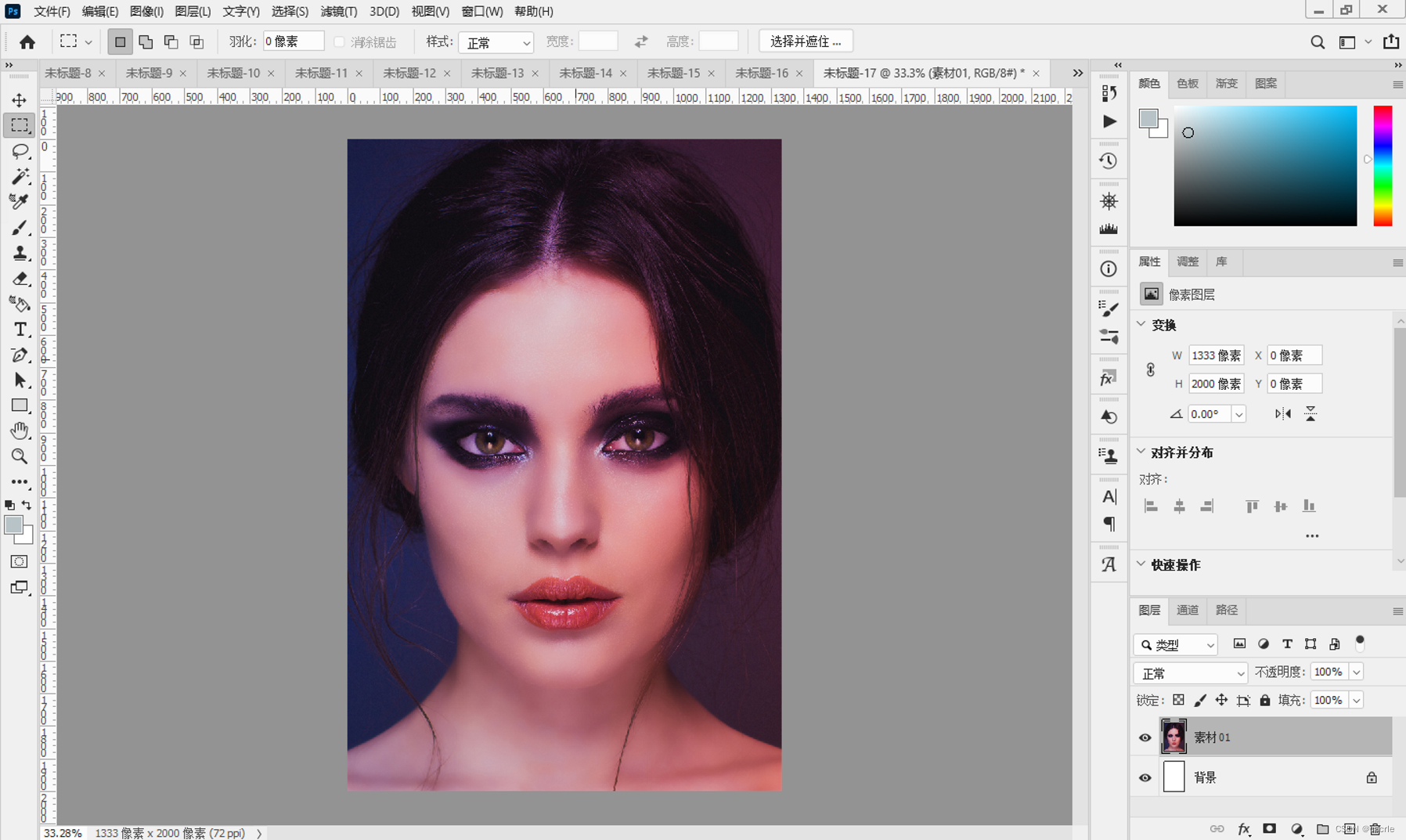Select the Clone Stamp tool
The image size is (1406, 840).
click(x=20, y=253)
